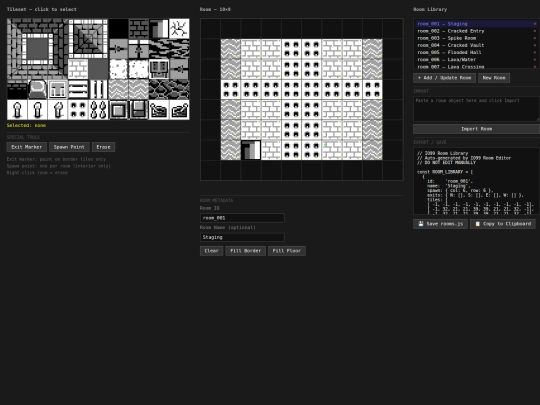Screen dimensions: 540x405
Task: Click Save rooms.js button
Action: coord(440,224)
